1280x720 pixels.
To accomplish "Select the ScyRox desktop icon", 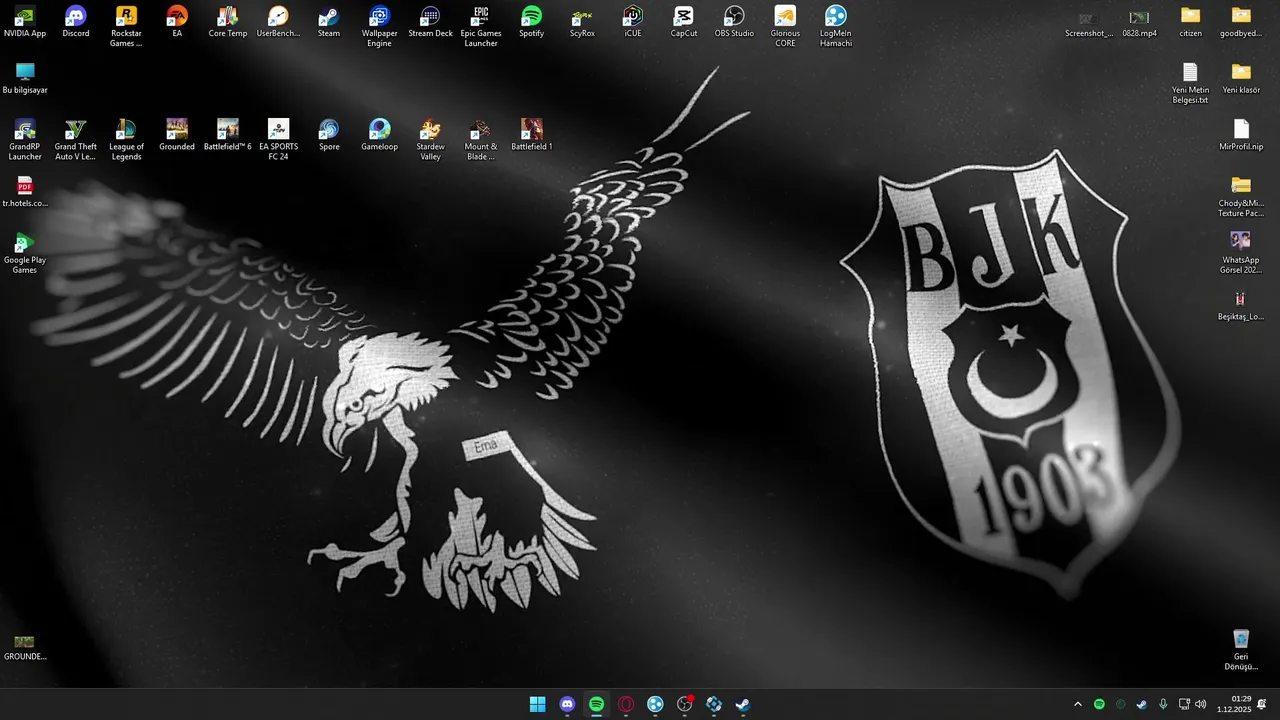I will click(x=582, y=22).
